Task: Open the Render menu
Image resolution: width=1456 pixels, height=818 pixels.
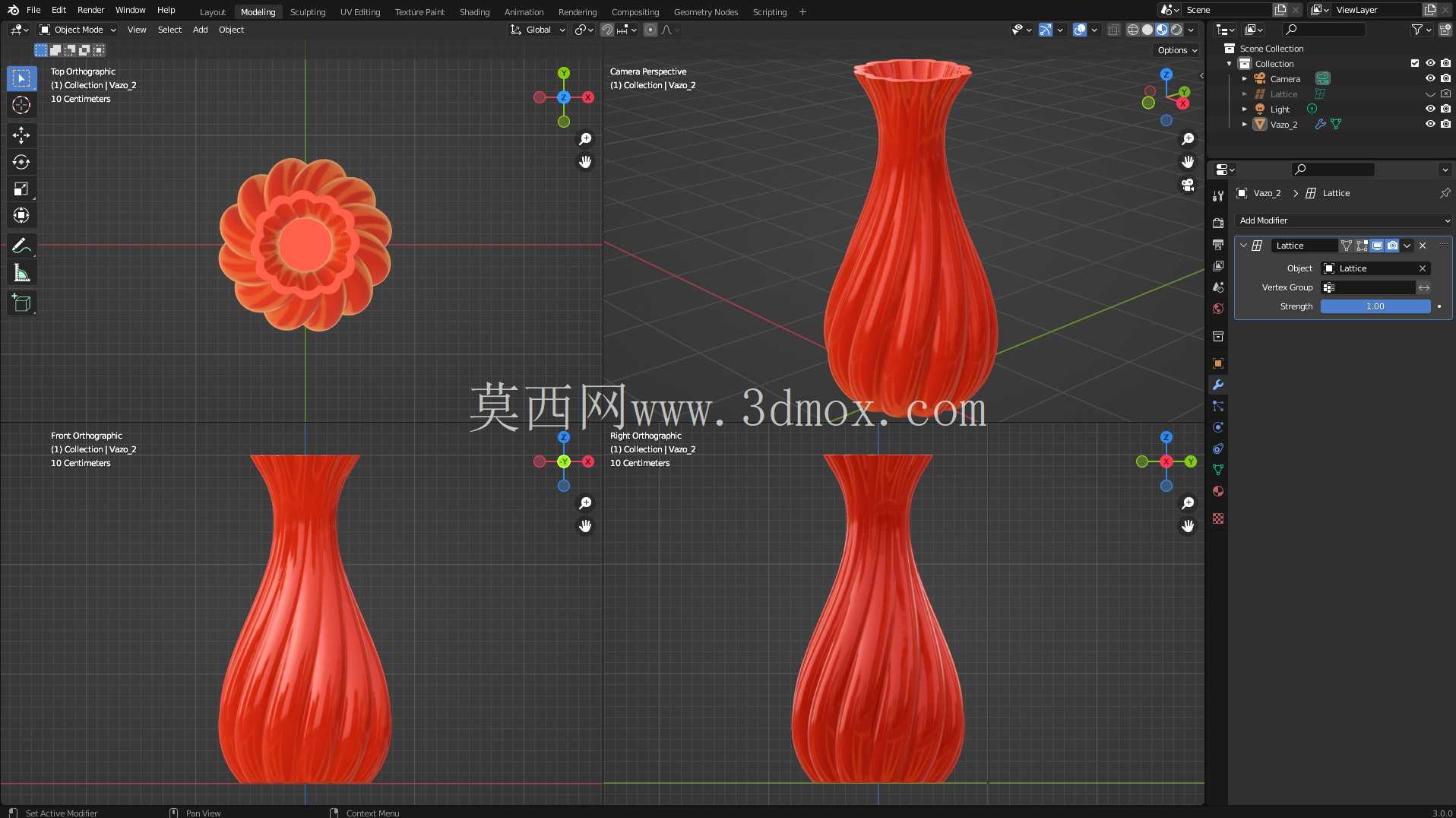Action: click(x=90, y=10)
